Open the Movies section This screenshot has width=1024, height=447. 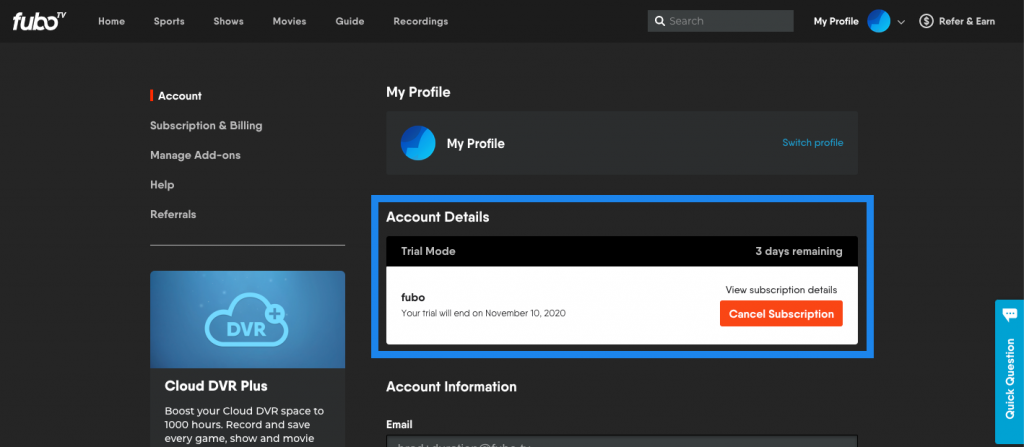click(290, 21)
